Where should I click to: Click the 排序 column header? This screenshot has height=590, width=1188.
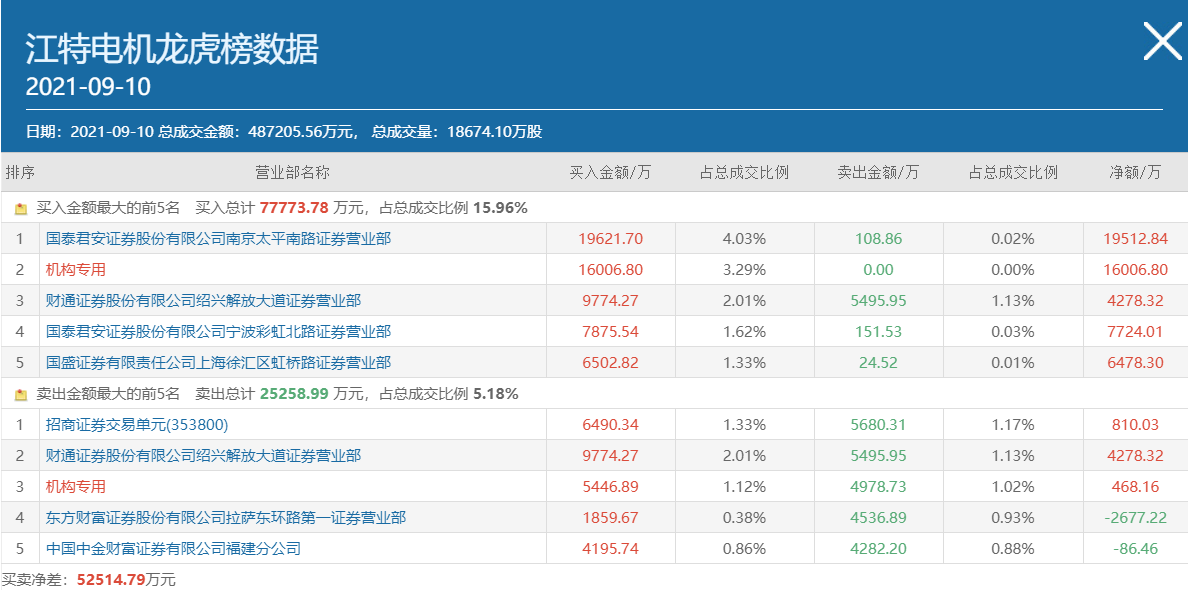pos(20,172)
